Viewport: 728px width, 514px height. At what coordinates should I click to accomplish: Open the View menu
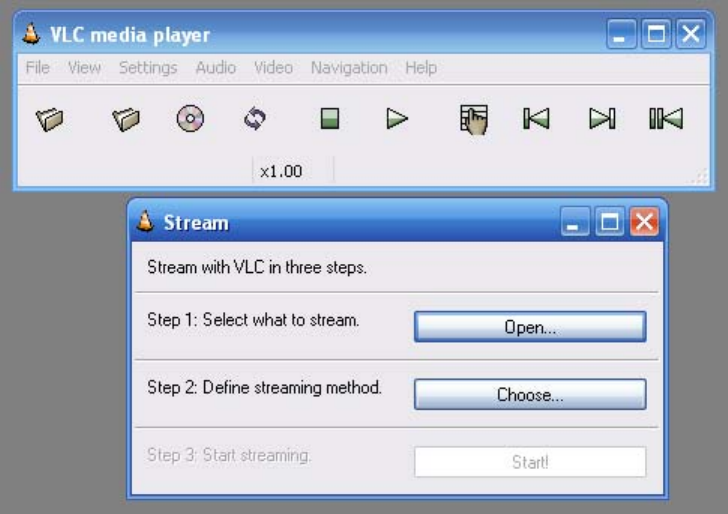point(84,68)
